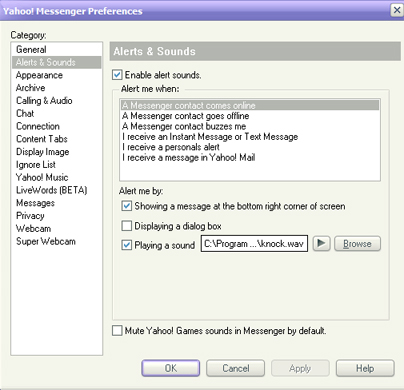Viewport: 404px width, 390px height.
Task: Toggle the Playing a sound checkbox
Action: 127,245
